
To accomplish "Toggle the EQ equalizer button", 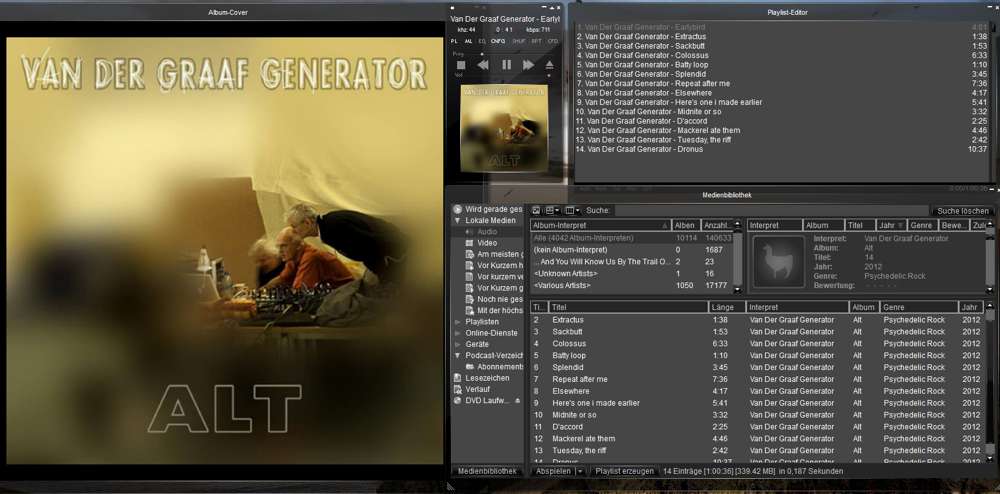I will coord(483,41).
